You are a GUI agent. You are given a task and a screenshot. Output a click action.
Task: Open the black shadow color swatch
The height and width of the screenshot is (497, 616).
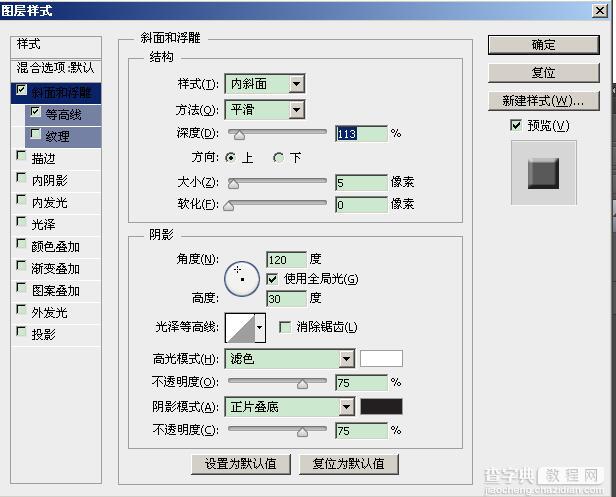[x=381, y=407]
